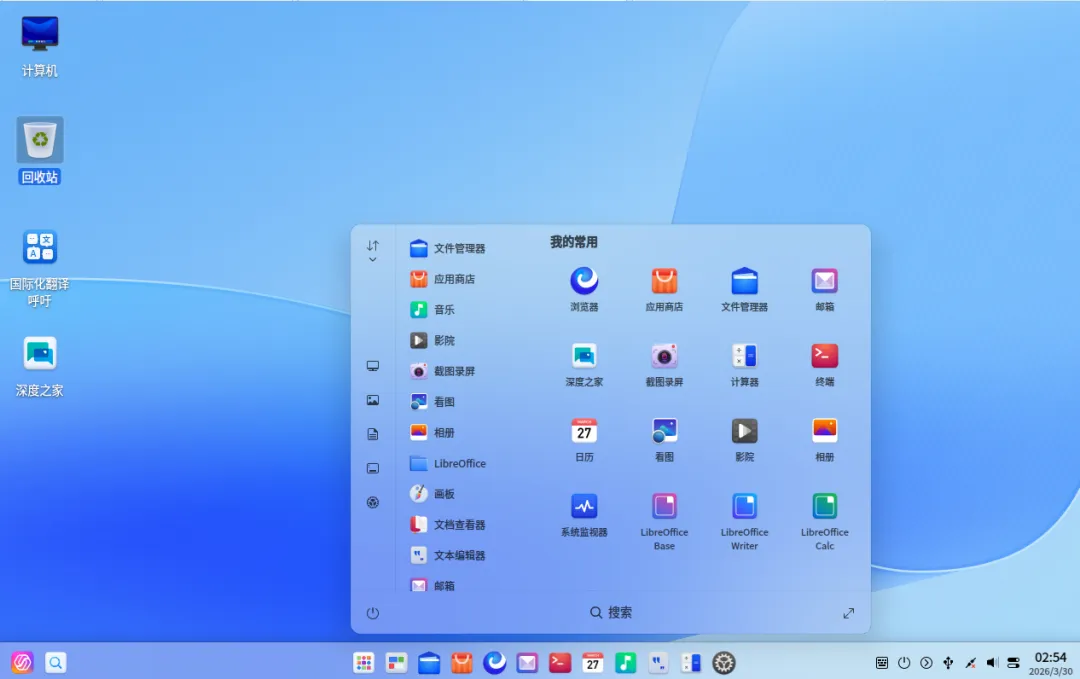Open app store from the dock

pos(461,662)
